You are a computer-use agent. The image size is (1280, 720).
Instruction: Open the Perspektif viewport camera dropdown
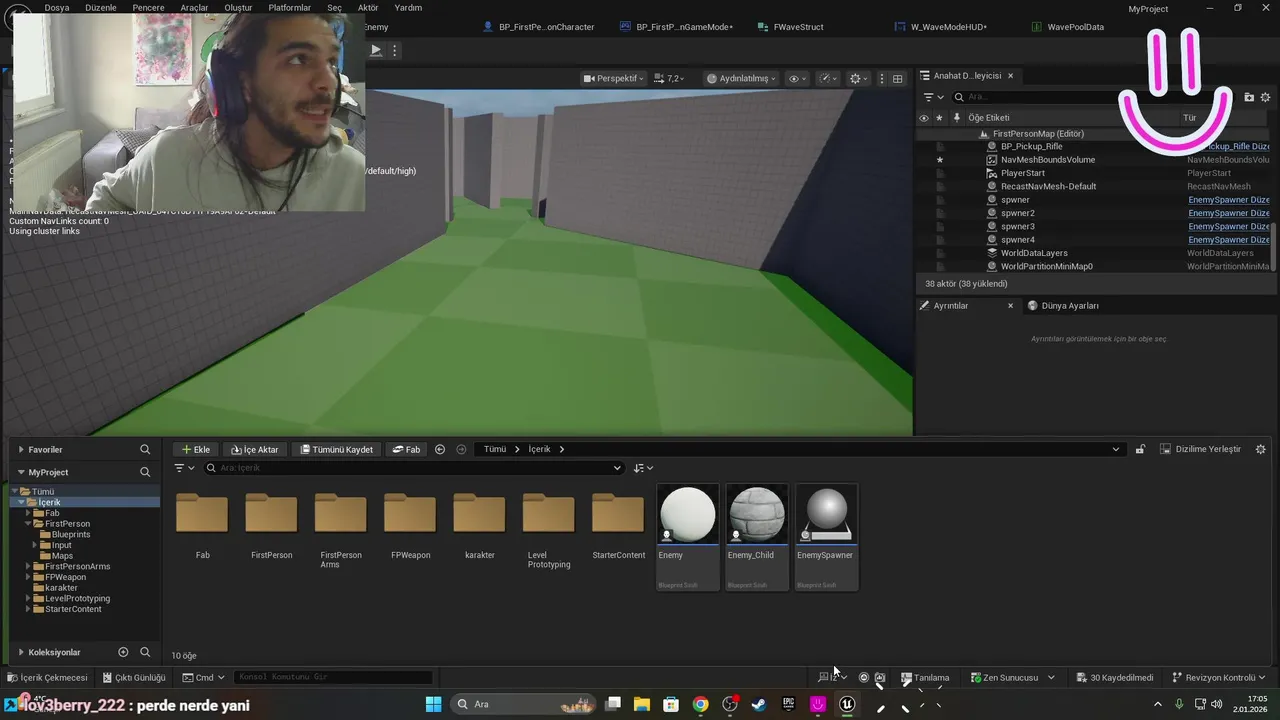(x=614, y=78)
